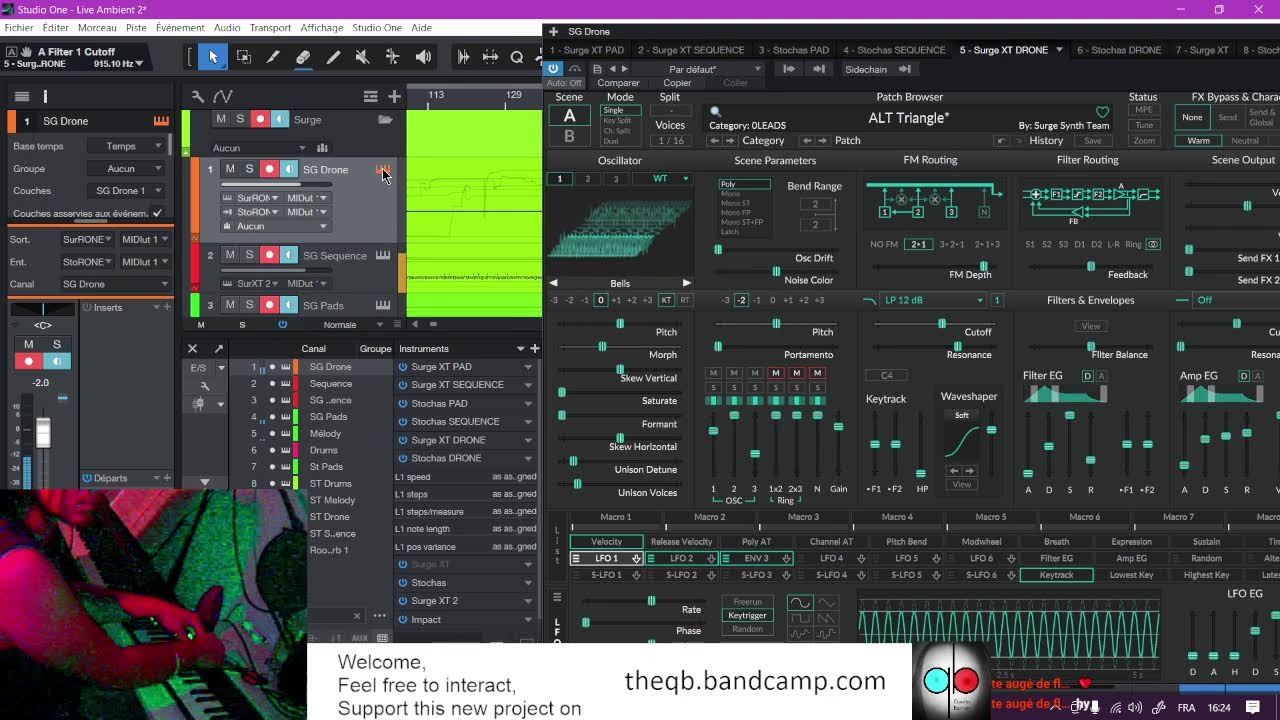Select the Paint line tool
This screenshot has height=720, width=1280.
[x=333, y=57]
